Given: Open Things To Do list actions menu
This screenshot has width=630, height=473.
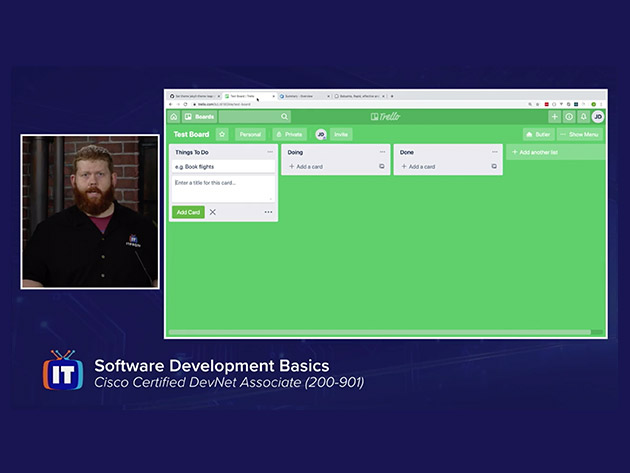Looking at the screenshot, I should [269, 152].
